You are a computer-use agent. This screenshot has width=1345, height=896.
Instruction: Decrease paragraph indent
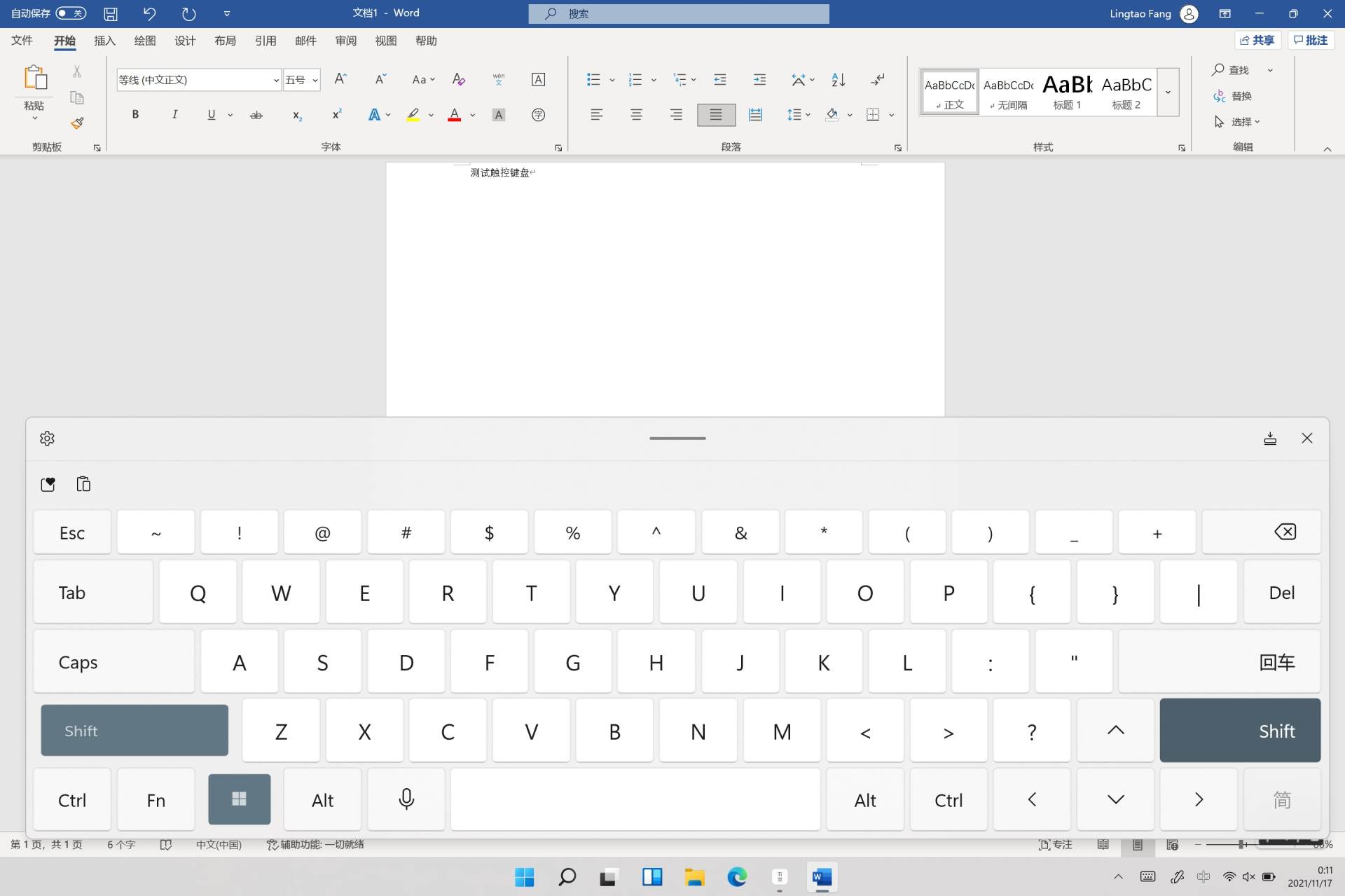pos(719,79)
